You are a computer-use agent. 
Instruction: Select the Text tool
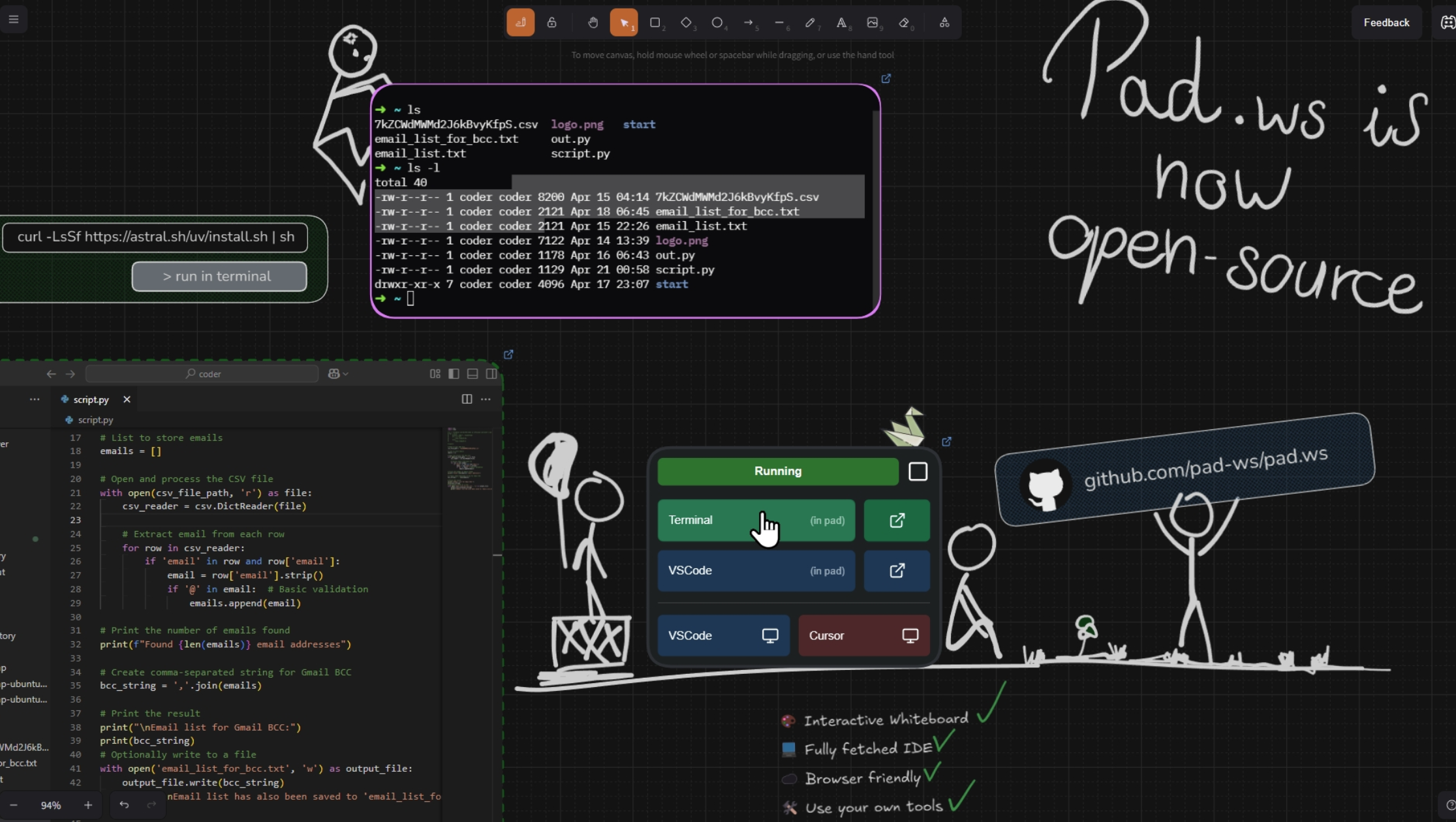(x=841, y=23)
